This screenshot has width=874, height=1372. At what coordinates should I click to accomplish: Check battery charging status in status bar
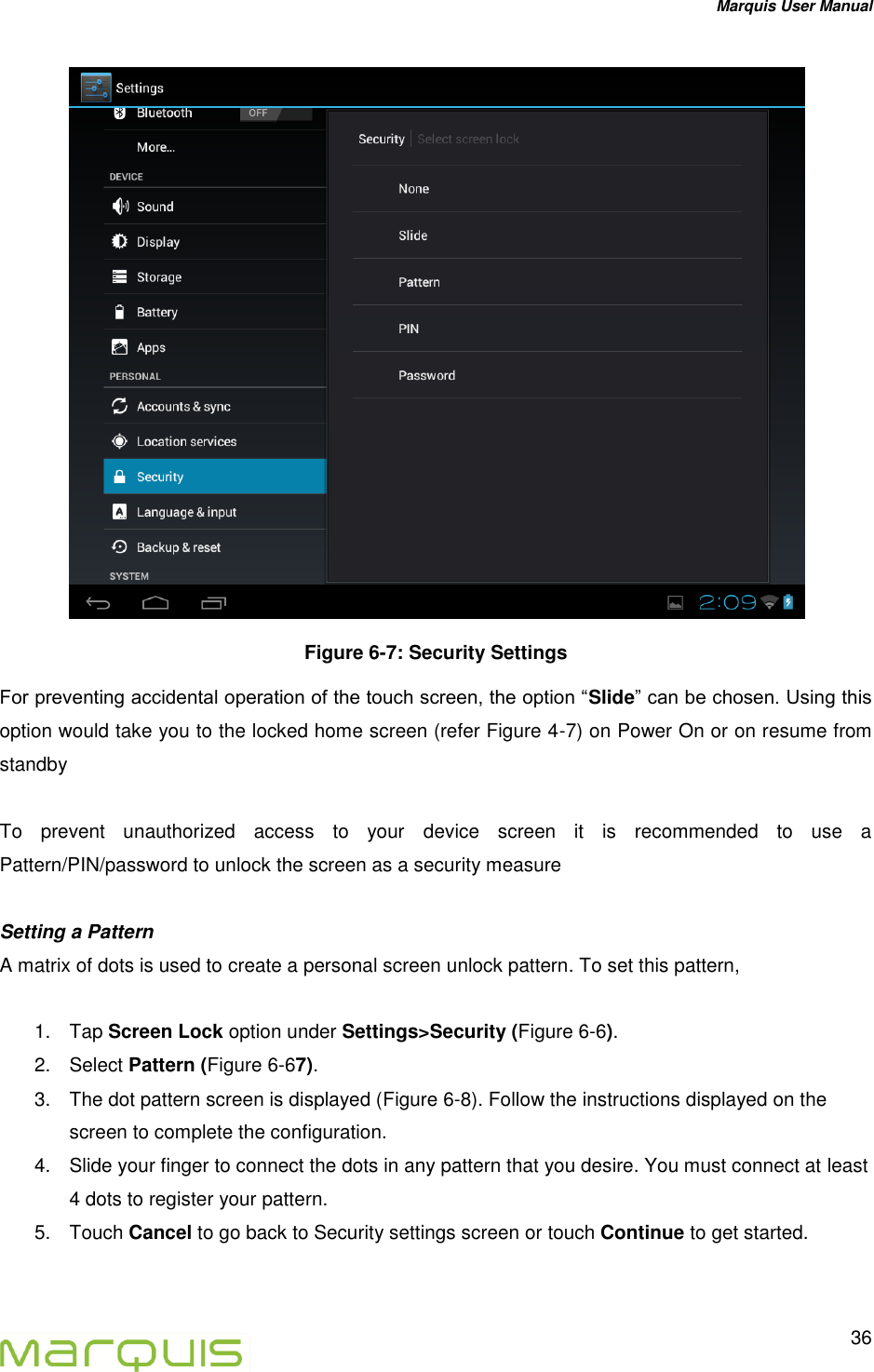pyautogui.click(x=787, y=601)
